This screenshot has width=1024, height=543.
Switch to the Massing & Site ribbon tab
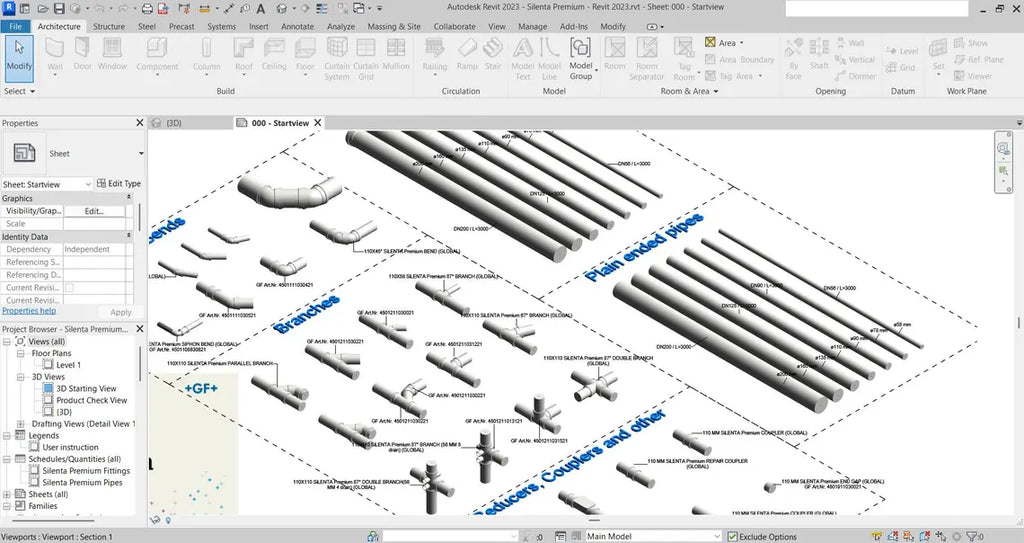pos(394,27)
